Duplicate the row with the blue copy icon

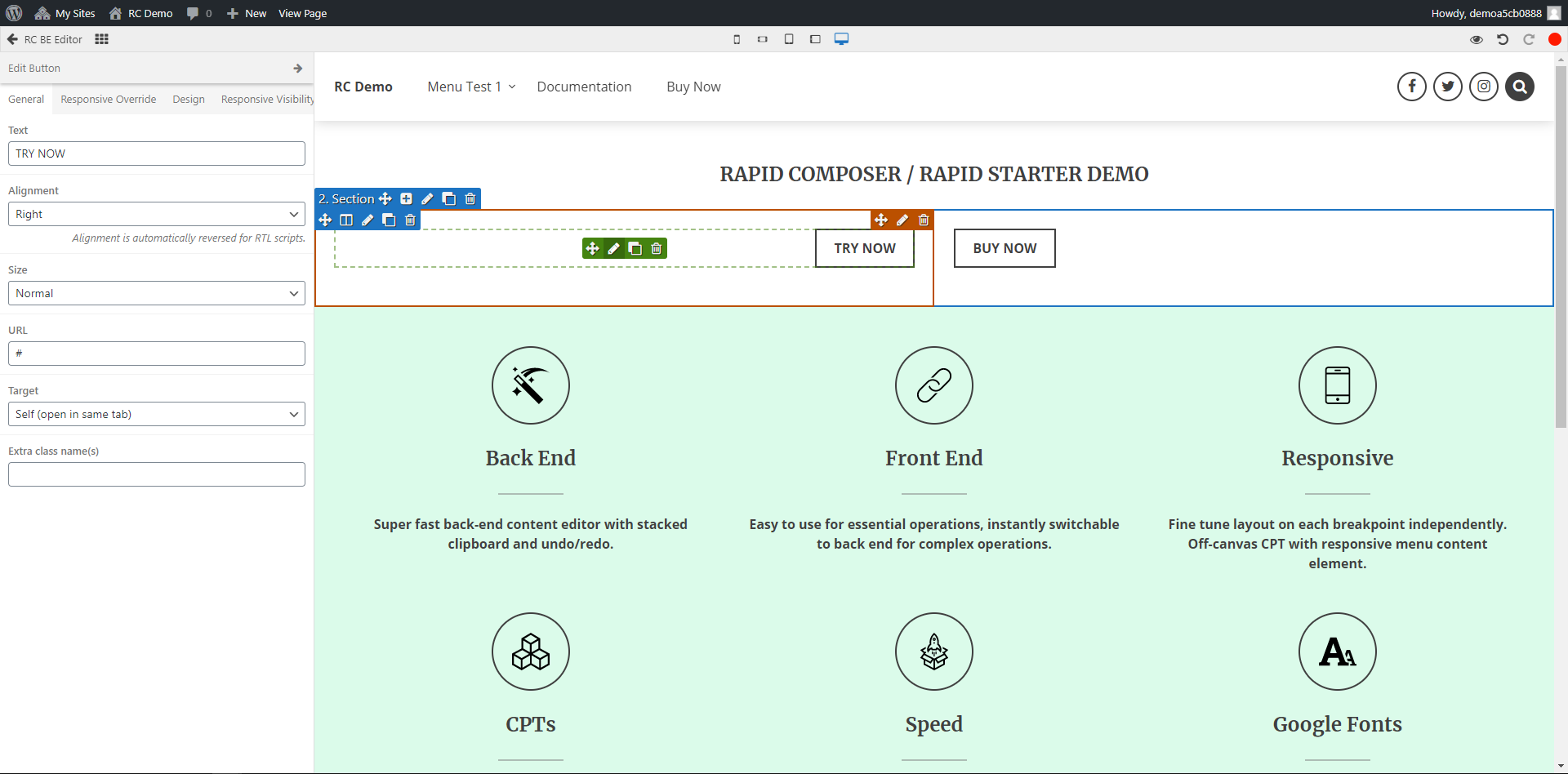389,220
